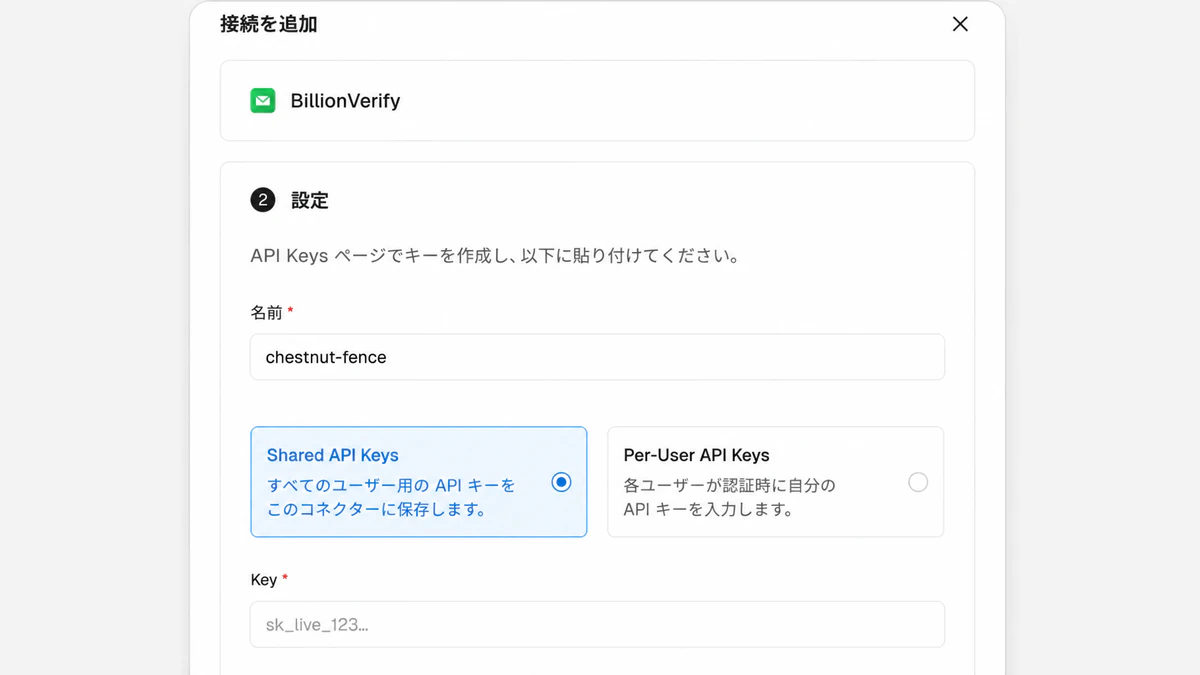Focus the Key input with sk_live_123 placeholder

click(597, 624)
